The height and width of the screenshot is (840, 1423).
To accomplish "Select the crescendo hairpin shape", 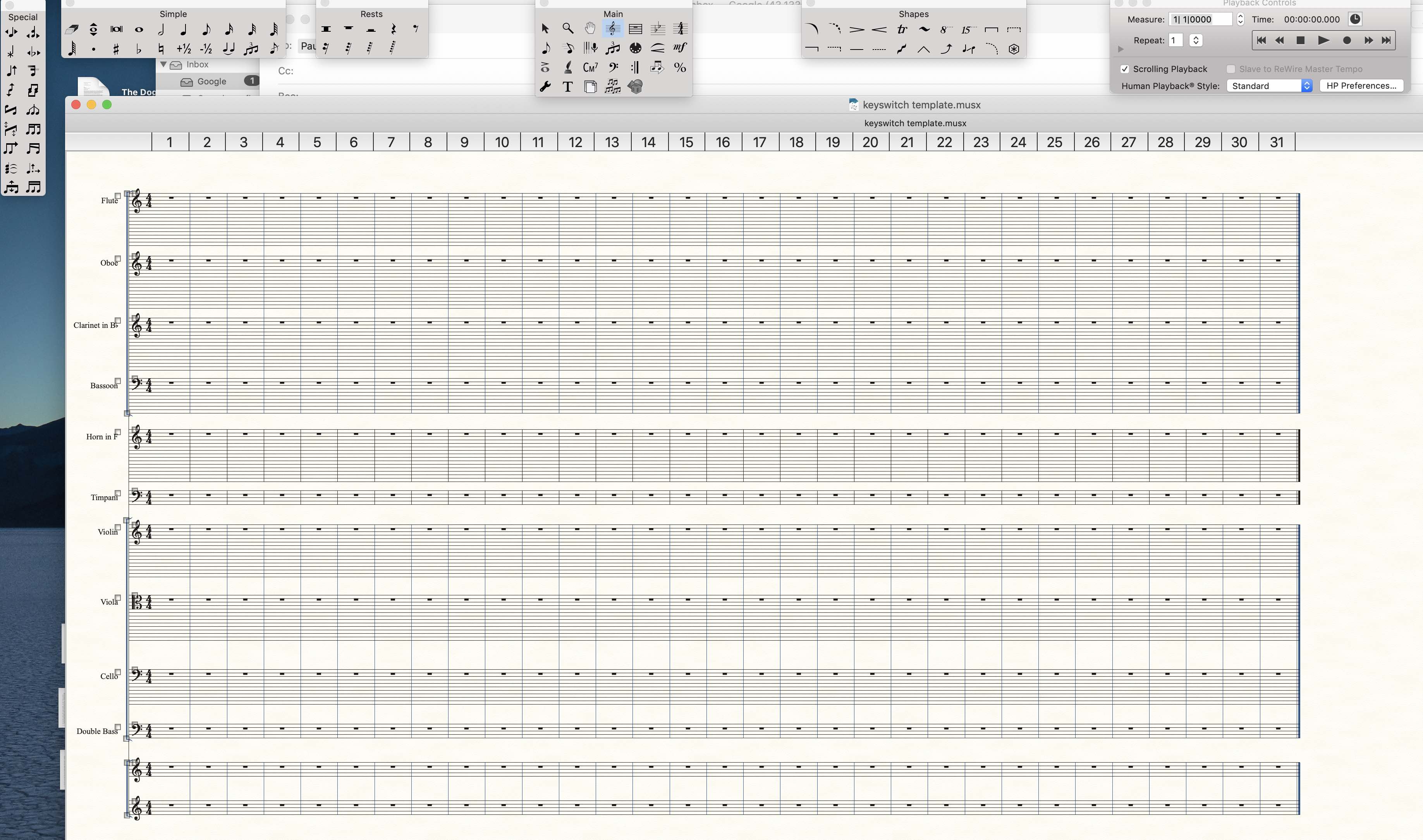I will (x=879, y=29).
